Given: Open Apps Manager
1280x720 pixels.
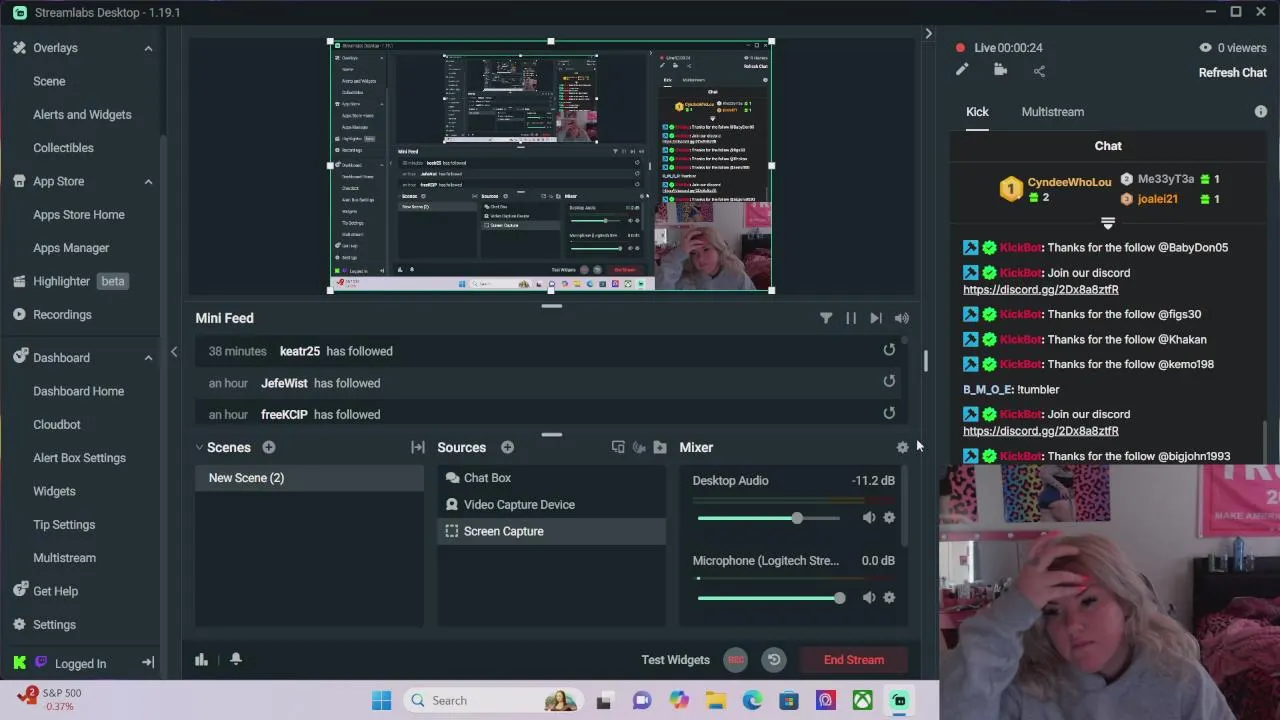Looking at the screenshot, I should 71,248.
